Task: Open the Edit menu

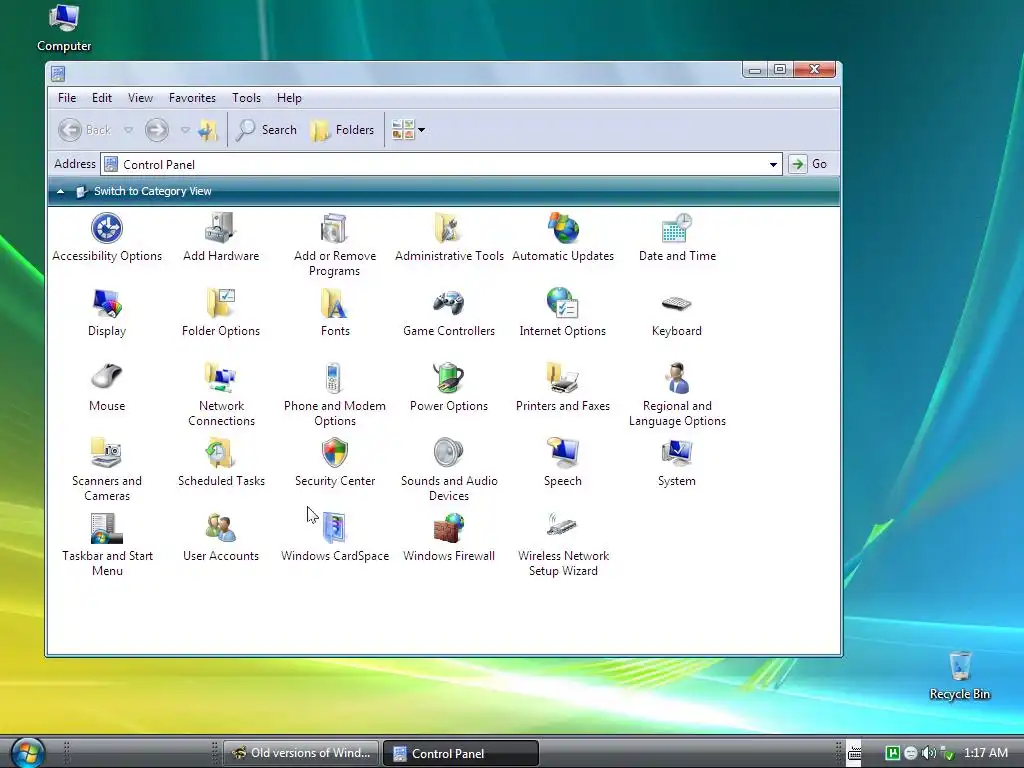Action: (102, 98)
